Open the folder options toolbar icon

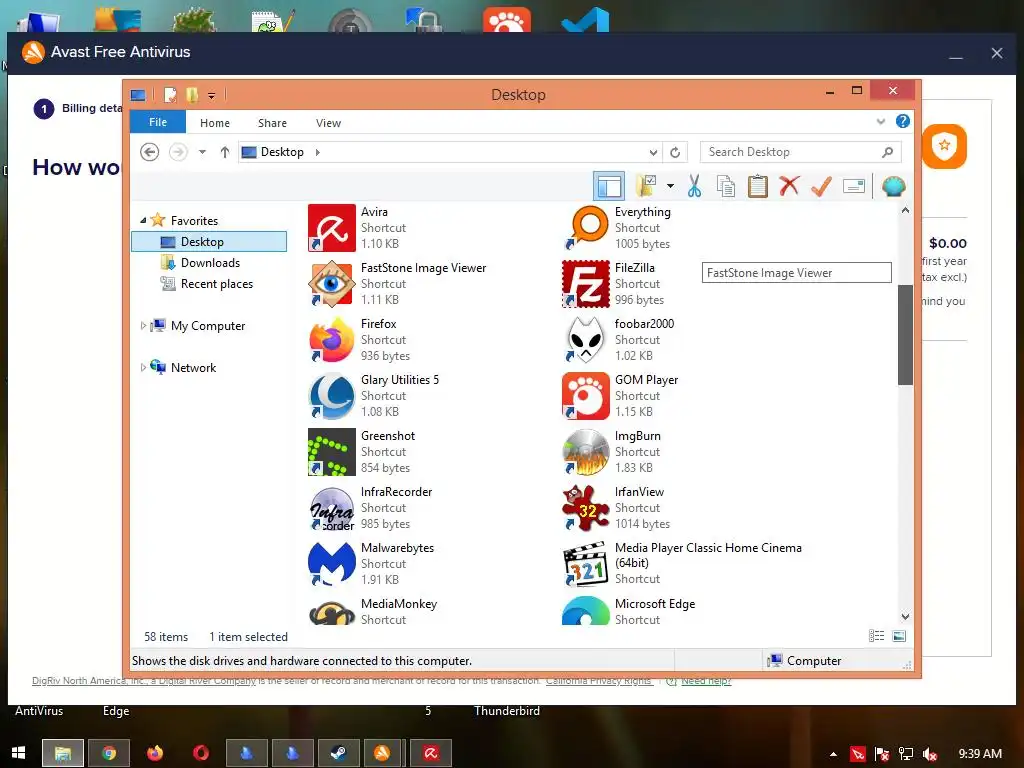[x=646, y=186]
